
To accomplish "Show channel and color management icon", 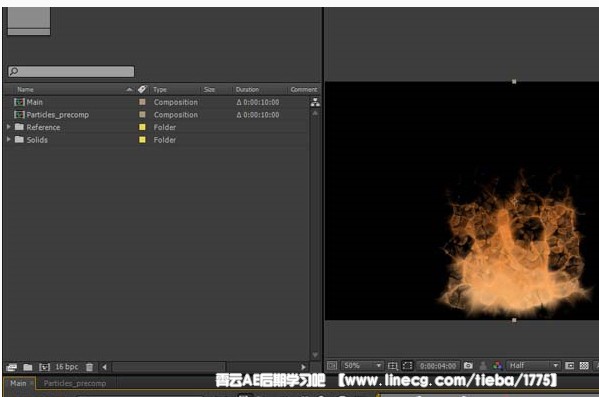I will click(x=497, y=366).
